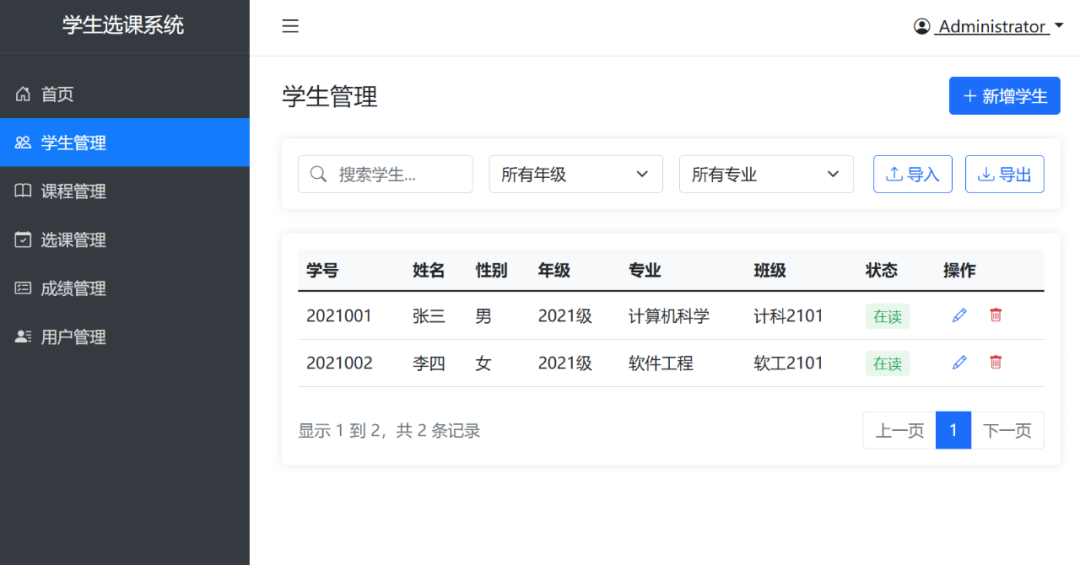The height and width of the screenshot is (565, 1080).
Task: Edit student 张三 with pencil icon
Action: [x=959, y=316]
